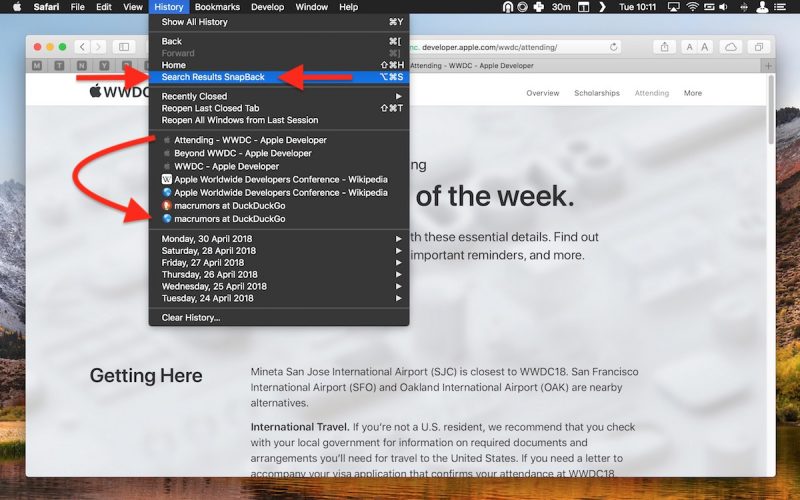Click the Safari forward arrow toolbar button
The image size is (800, 500).
point(98,47)
